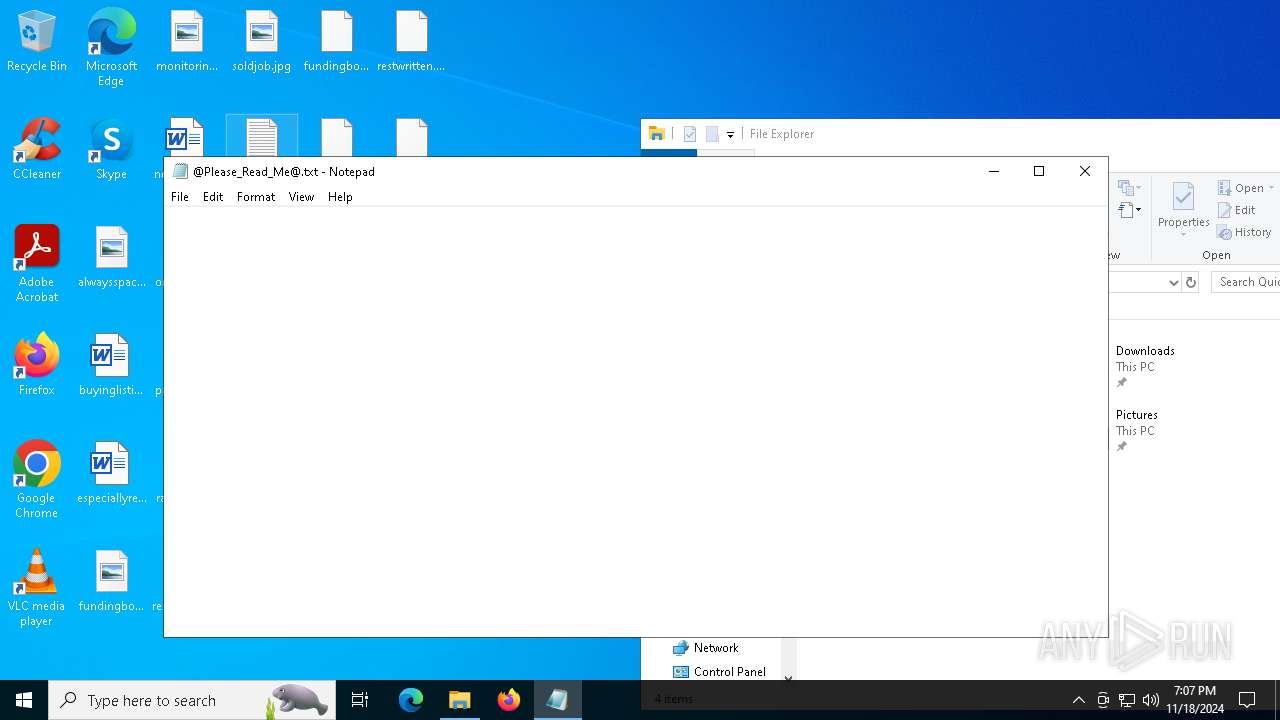Screen dimensions: 1280x720
Task: Launch the Adobe Acrobat shortcut
Action: (37, 264)
